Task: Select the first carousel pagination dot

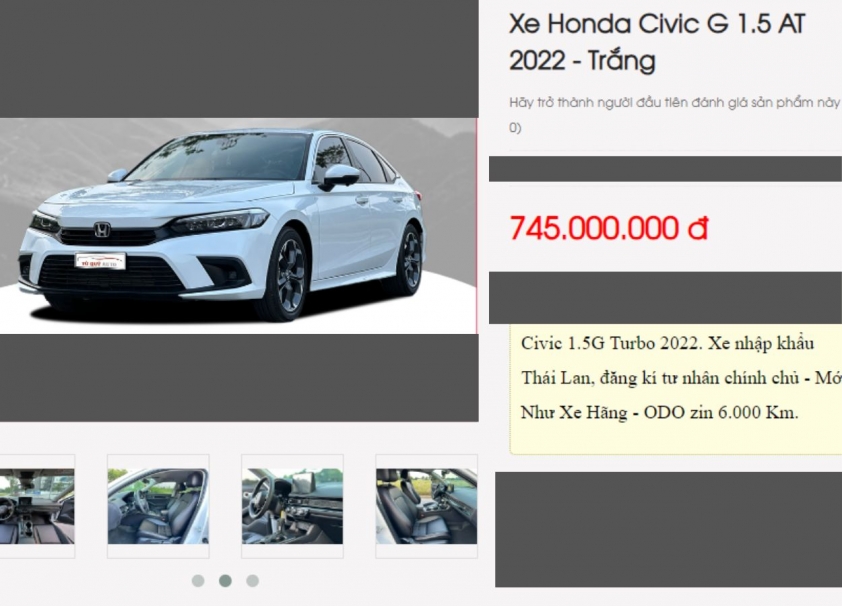Action: (x=198, y=581)
